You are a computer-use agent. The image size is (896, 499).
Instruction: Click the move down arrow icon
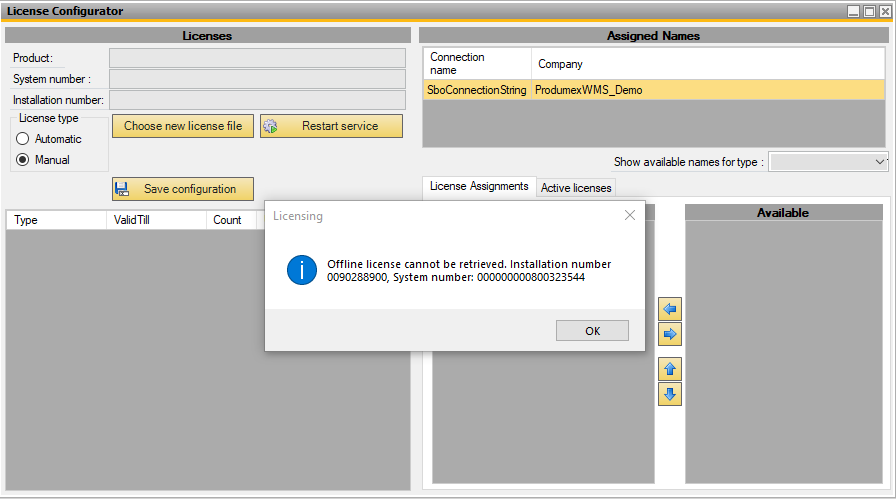670,394
